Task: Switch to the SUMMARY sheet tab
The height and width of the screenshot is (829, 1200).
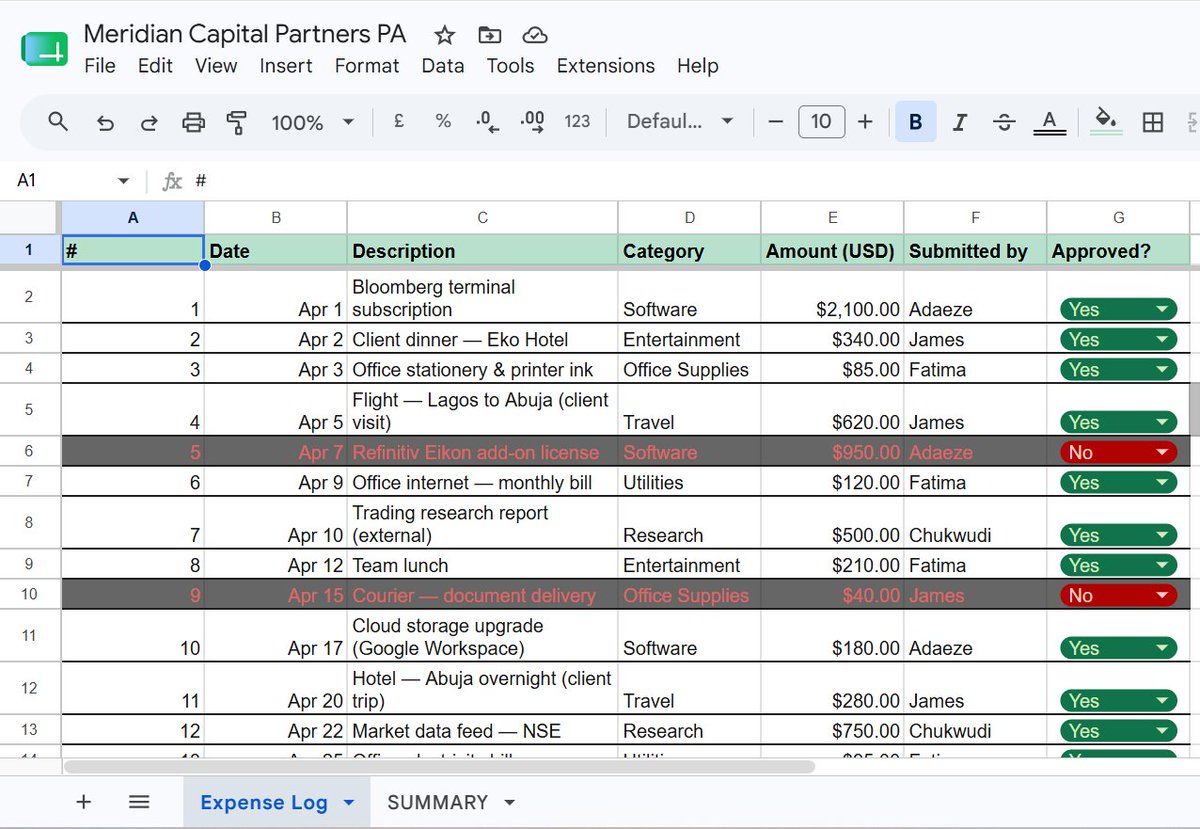Action: (438, 802)
